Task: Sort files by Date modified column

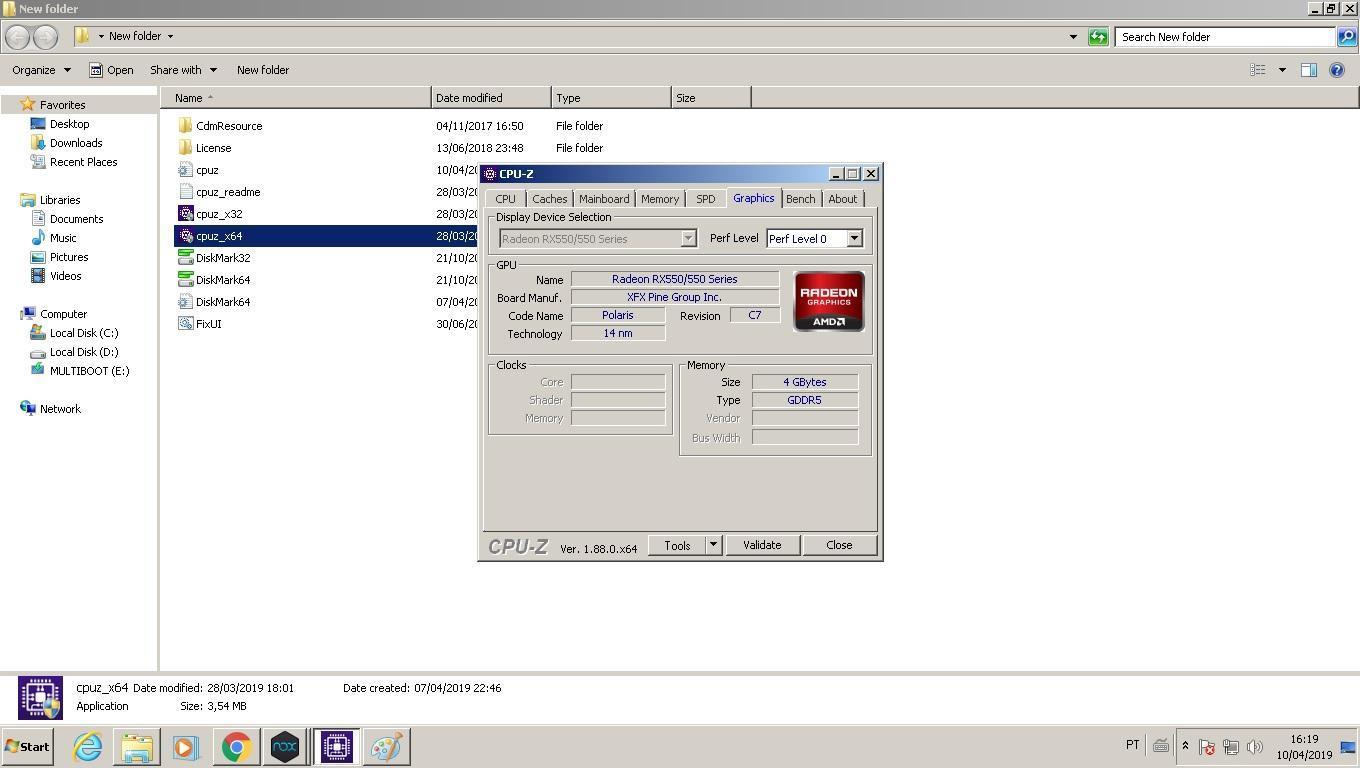Action: (x=491, y=98)
